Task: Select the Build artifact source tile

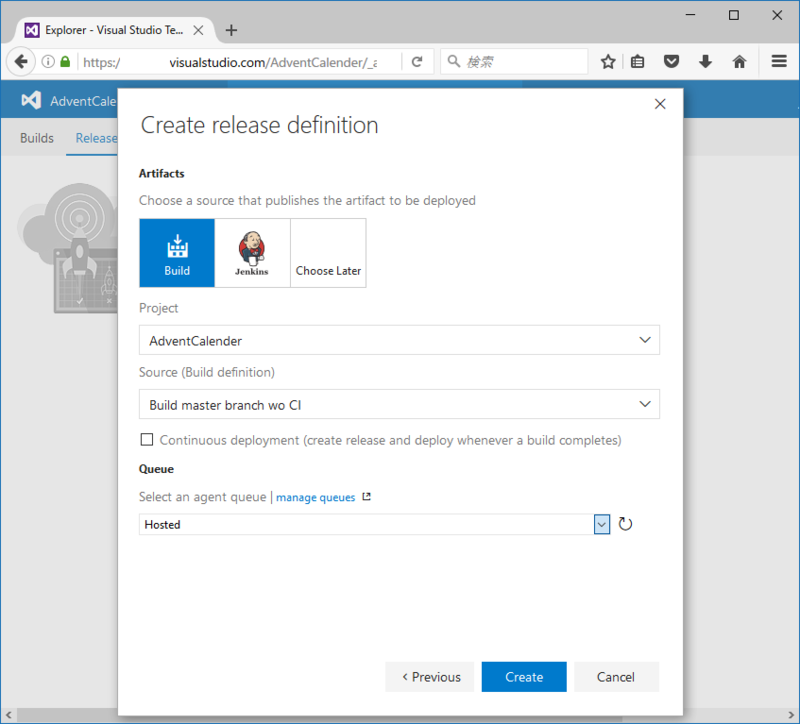Action: pyautogui.click(x=177, y=253)
